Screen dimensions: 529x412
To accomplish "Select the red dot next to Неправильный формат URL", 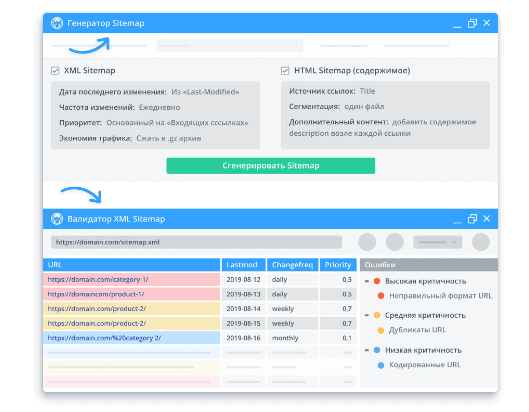I will pos(381,296).
